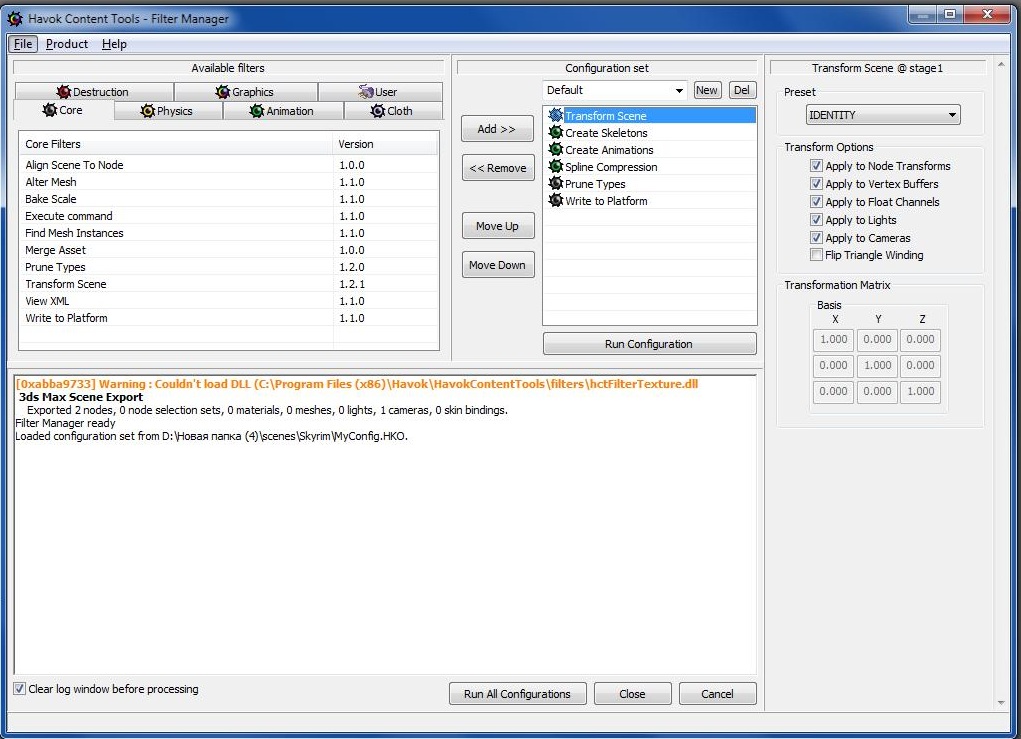Click Del to delete configuration set

[742, 91]
